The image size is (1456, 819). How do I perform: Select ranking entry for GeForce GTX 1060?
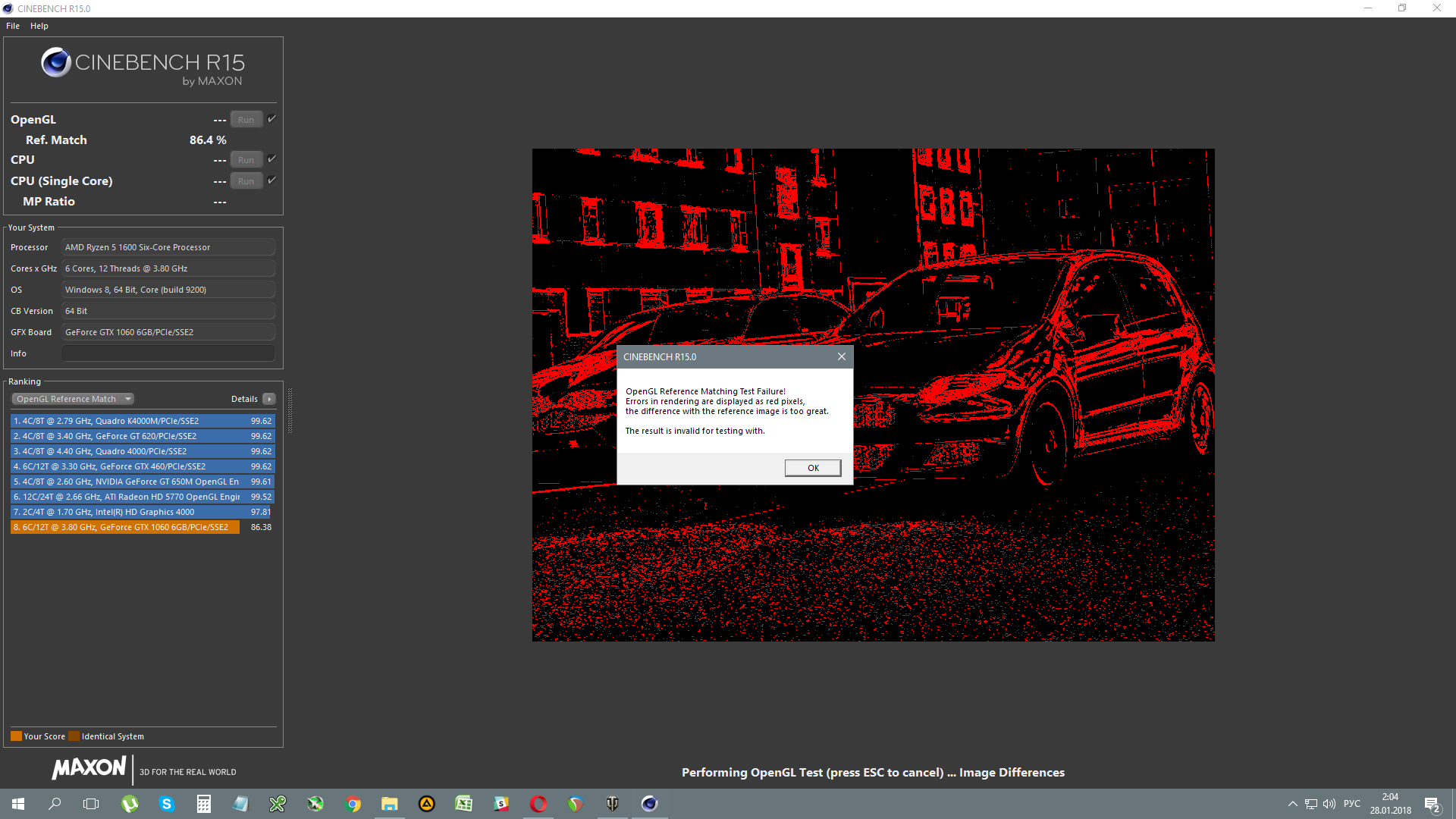pyautogui.click(x=125, y=527)
